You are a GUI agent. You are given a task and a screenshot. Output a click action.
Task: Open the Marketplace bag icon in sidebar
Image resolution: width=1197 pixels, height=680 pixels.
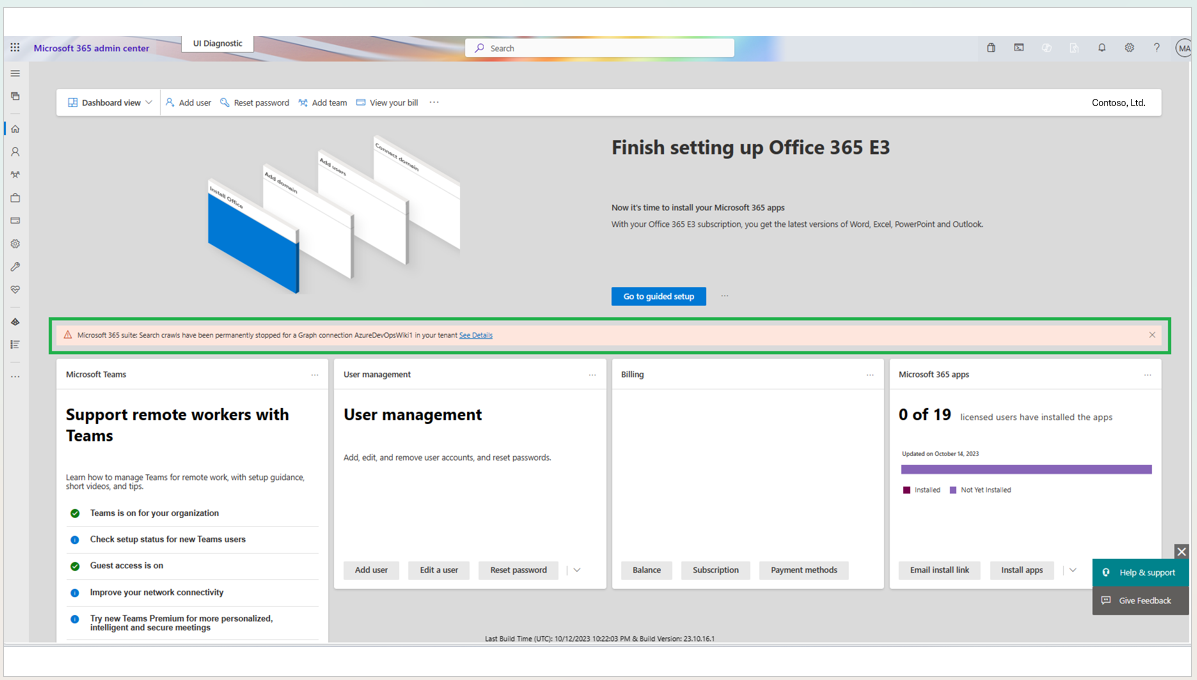(15, 198)
